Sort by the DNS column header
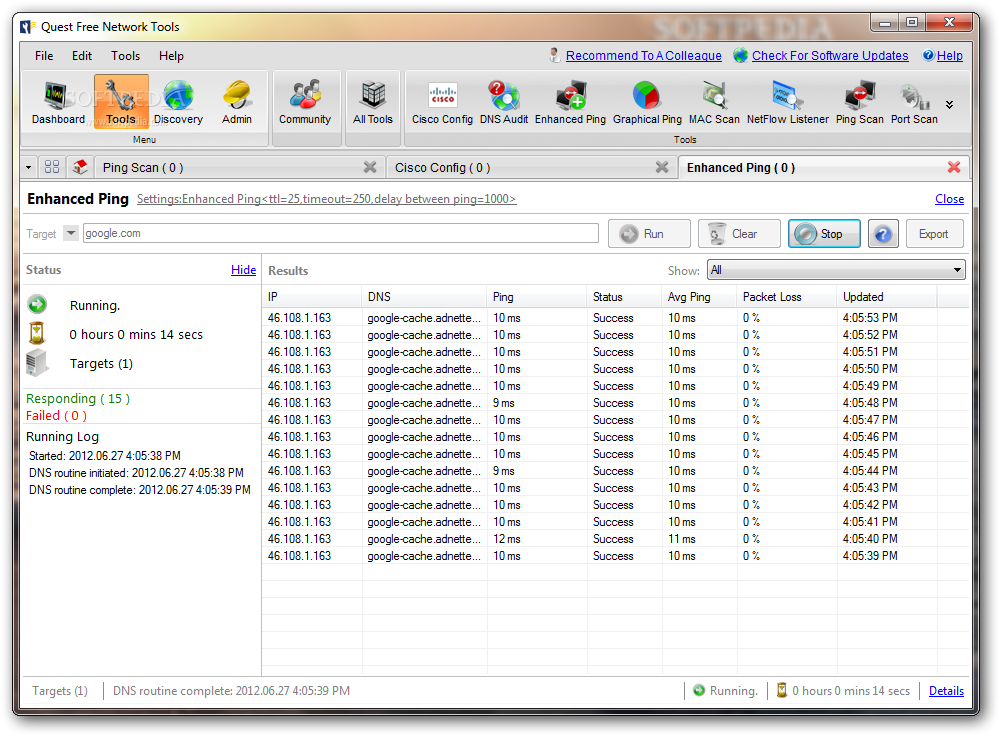 [424, 297]
